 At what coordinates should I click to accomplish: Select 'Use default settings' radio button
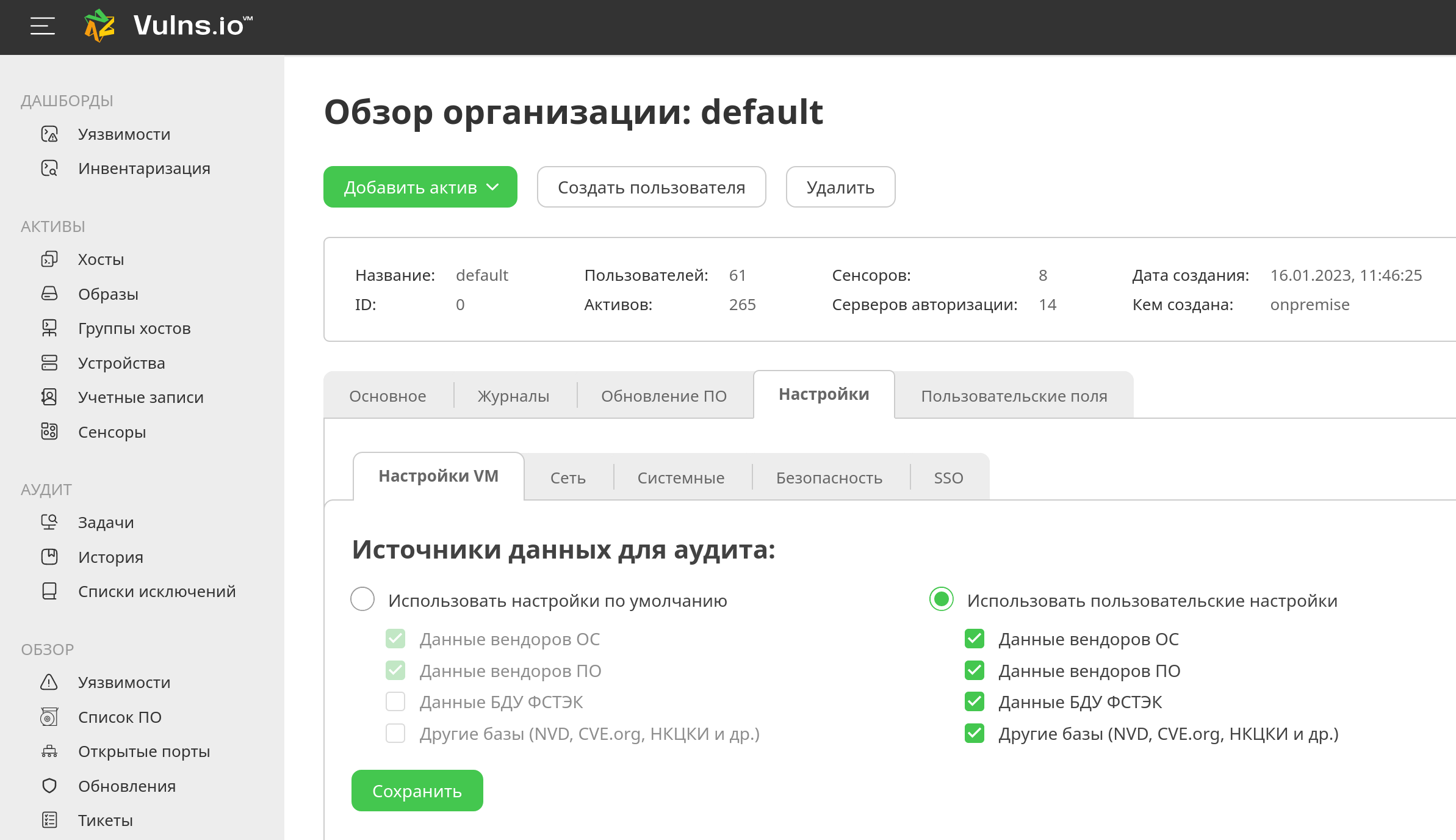[x=362, y=599]
